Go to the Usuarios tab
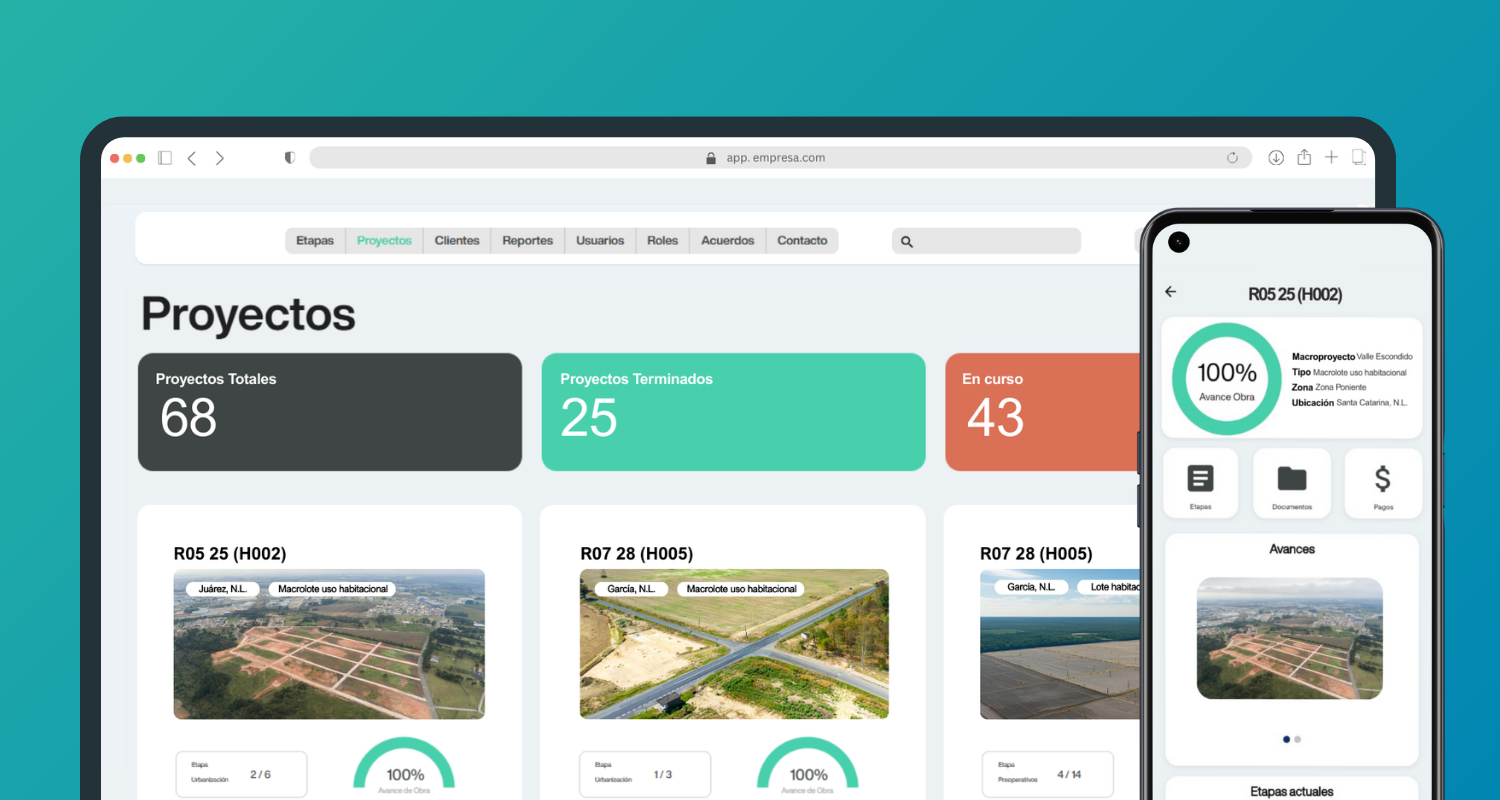 (x=600, y=241)
